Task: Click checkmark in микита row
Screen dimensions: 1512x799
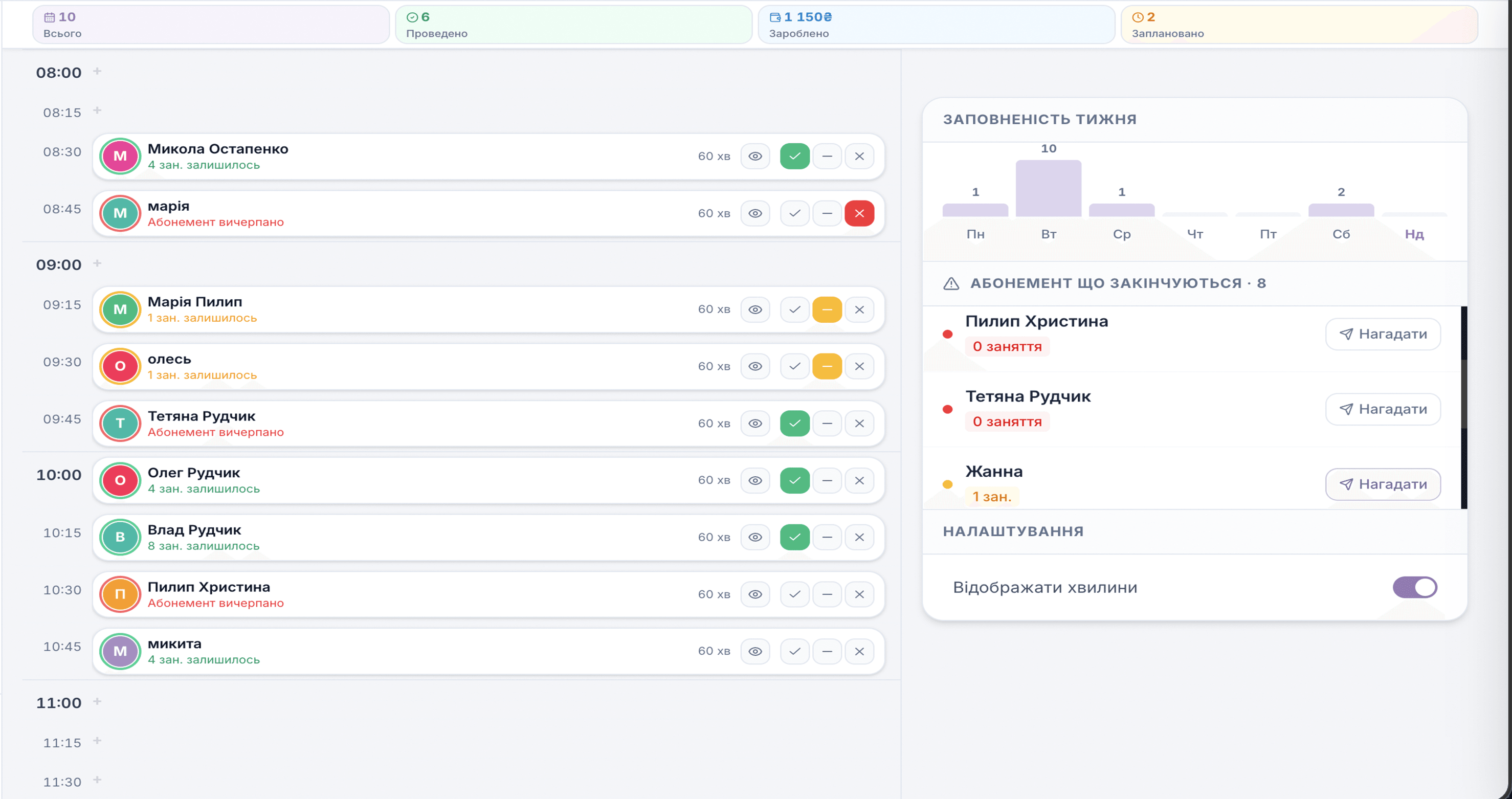Action: click(x=795, y=651)
